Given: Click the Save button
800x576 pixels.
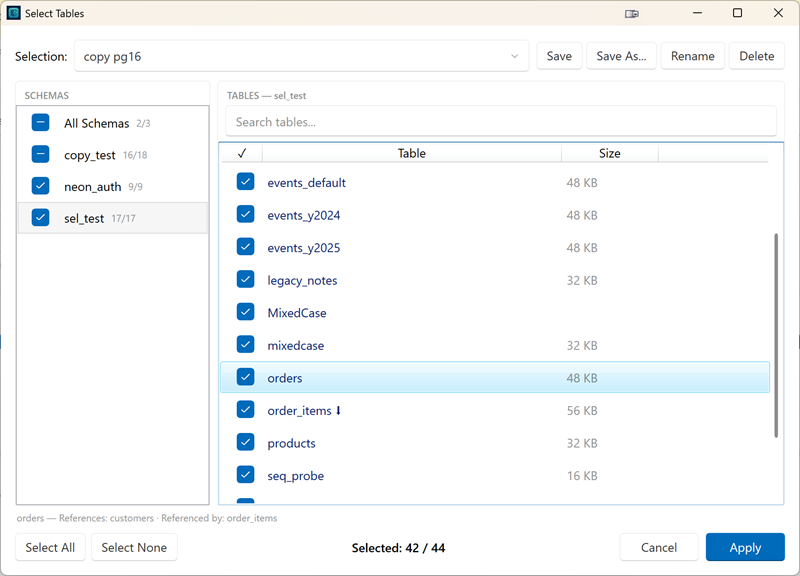Looking at the screenshot, I should pos(559,56).
